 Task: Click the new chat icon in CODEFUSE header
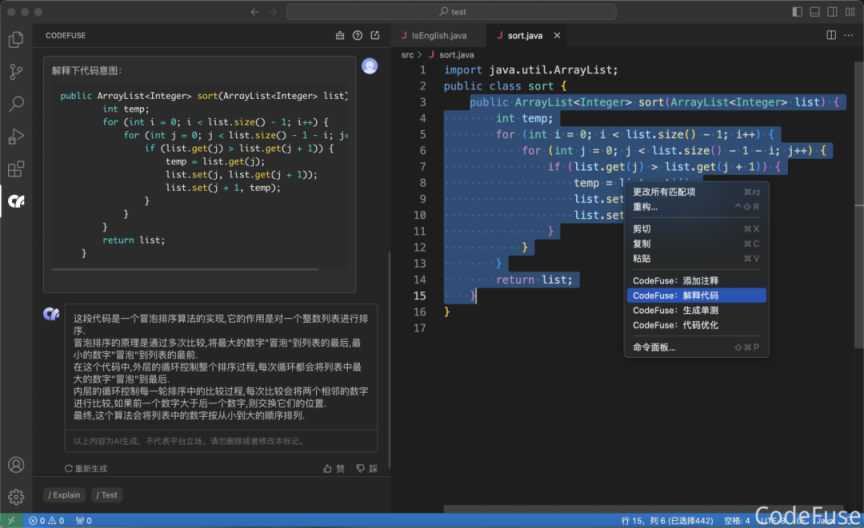[375, 35]
